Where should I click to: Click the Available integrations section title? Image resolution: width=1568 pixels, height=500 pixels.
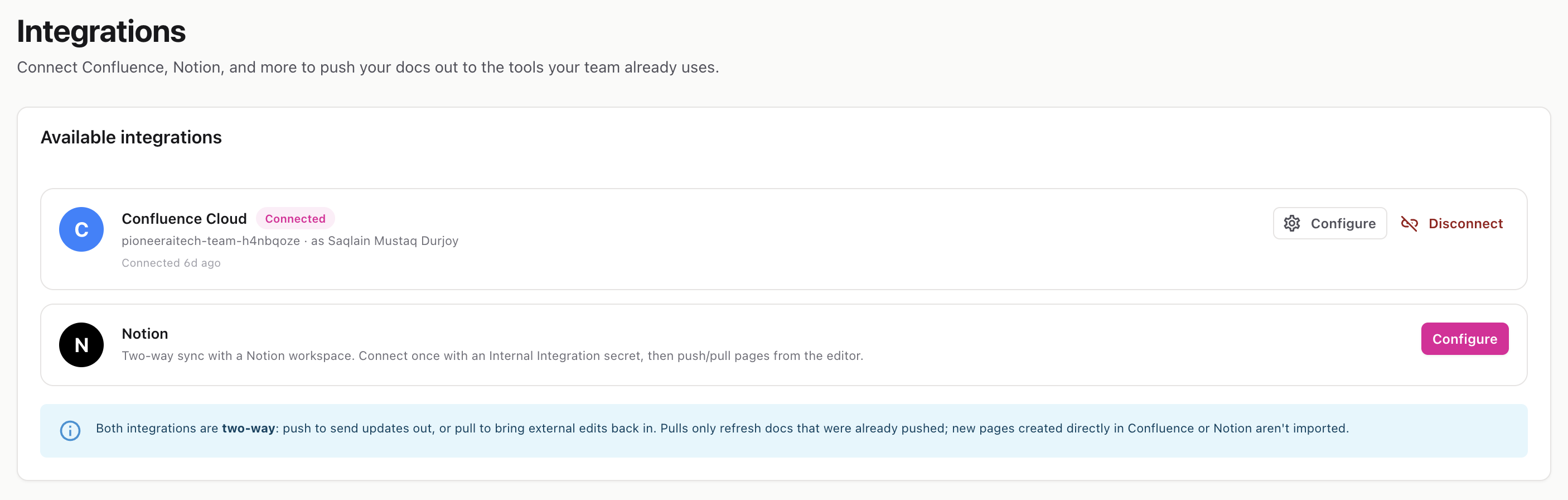click(131, 138)
